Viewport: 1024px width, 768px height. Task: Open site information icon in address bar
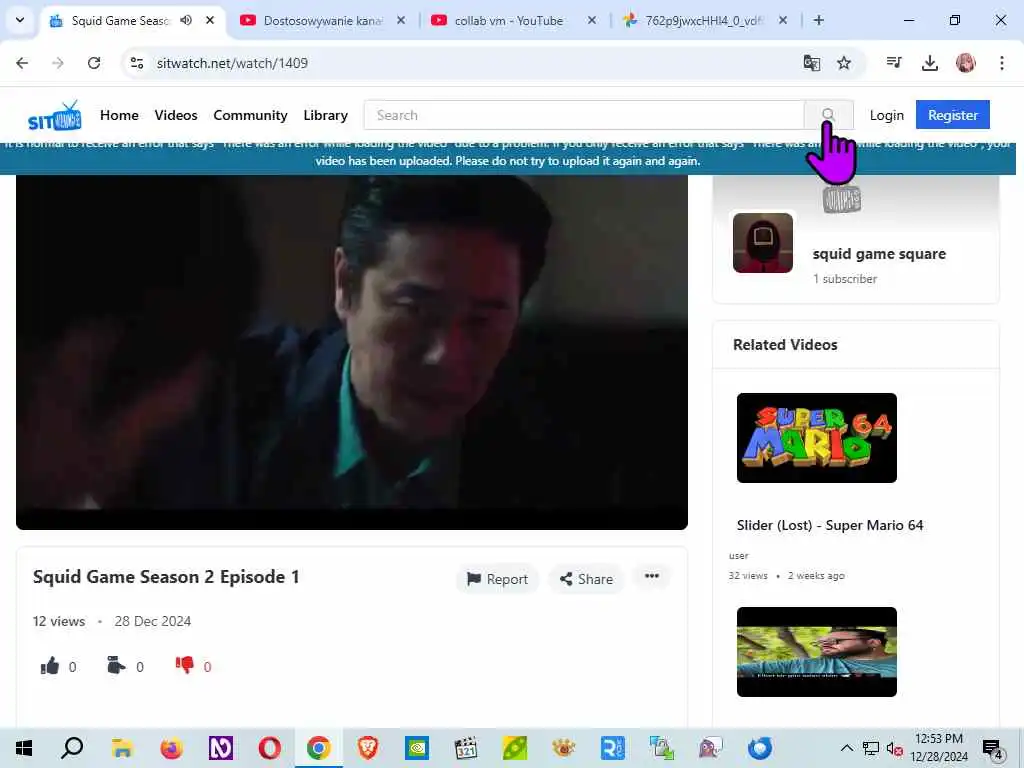point(136,63)
